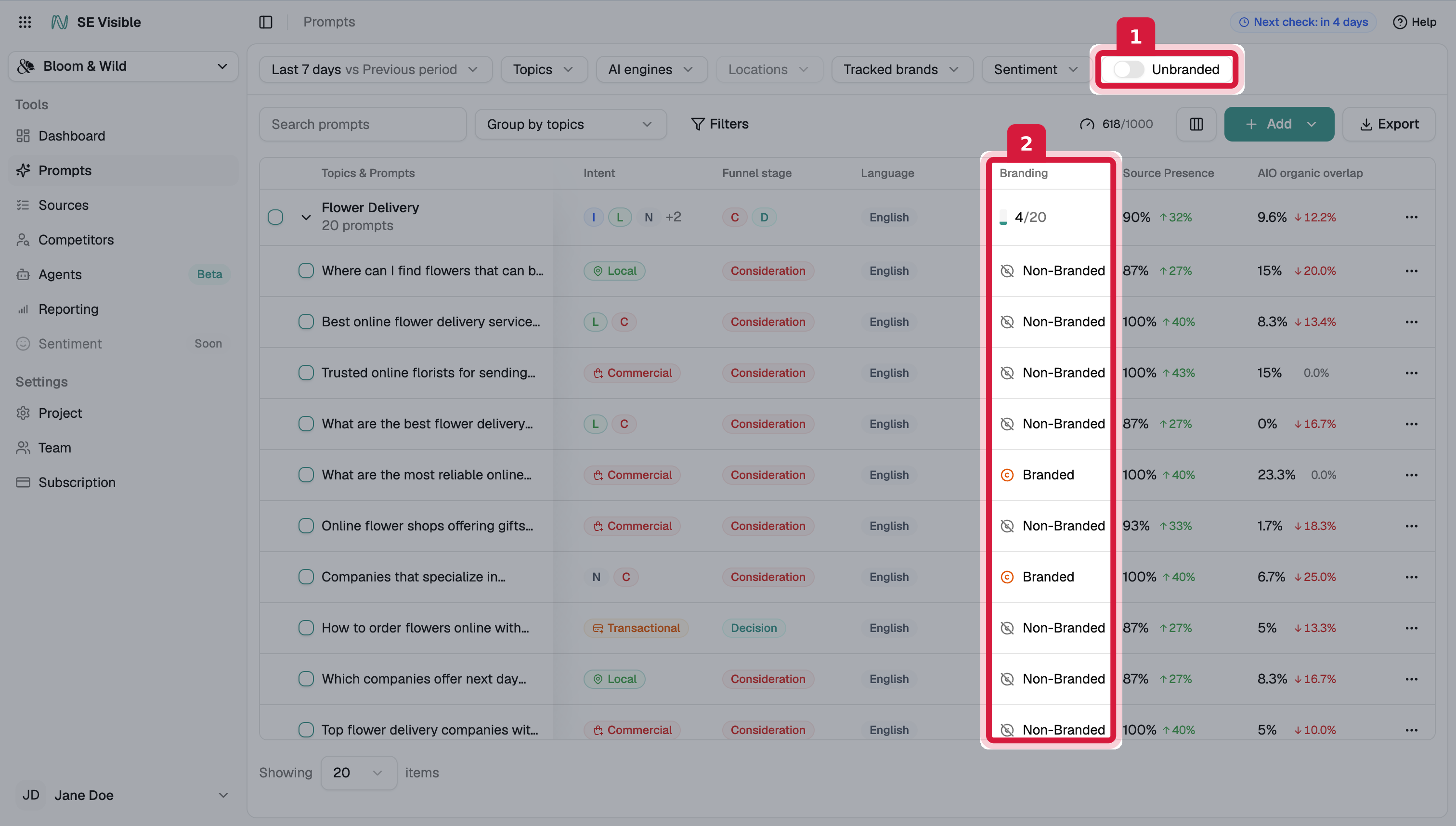Click the Add button

click(x=1278, y=124)
